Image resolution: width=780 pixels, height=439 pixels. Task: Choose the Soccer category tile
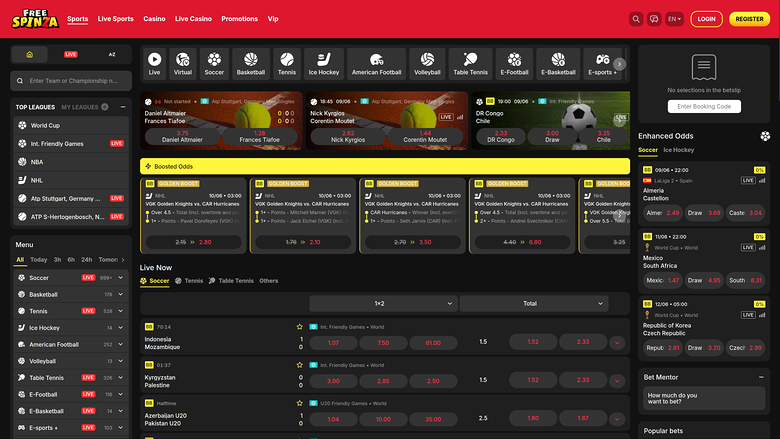click(214, 64)
